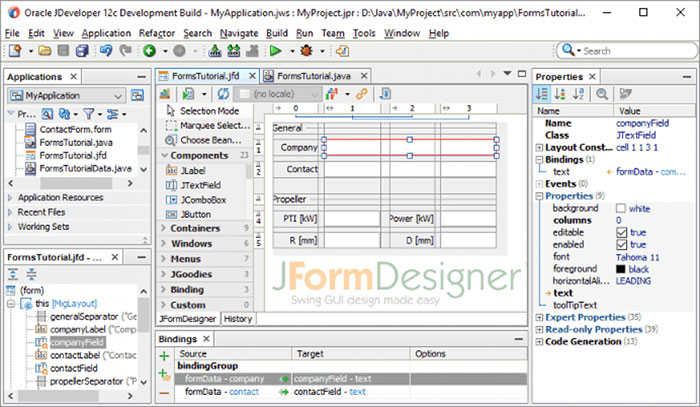This screenshot has width=700, height=407.
Task: Click the green plus add binding icon
Action: (x=164, y=356)
